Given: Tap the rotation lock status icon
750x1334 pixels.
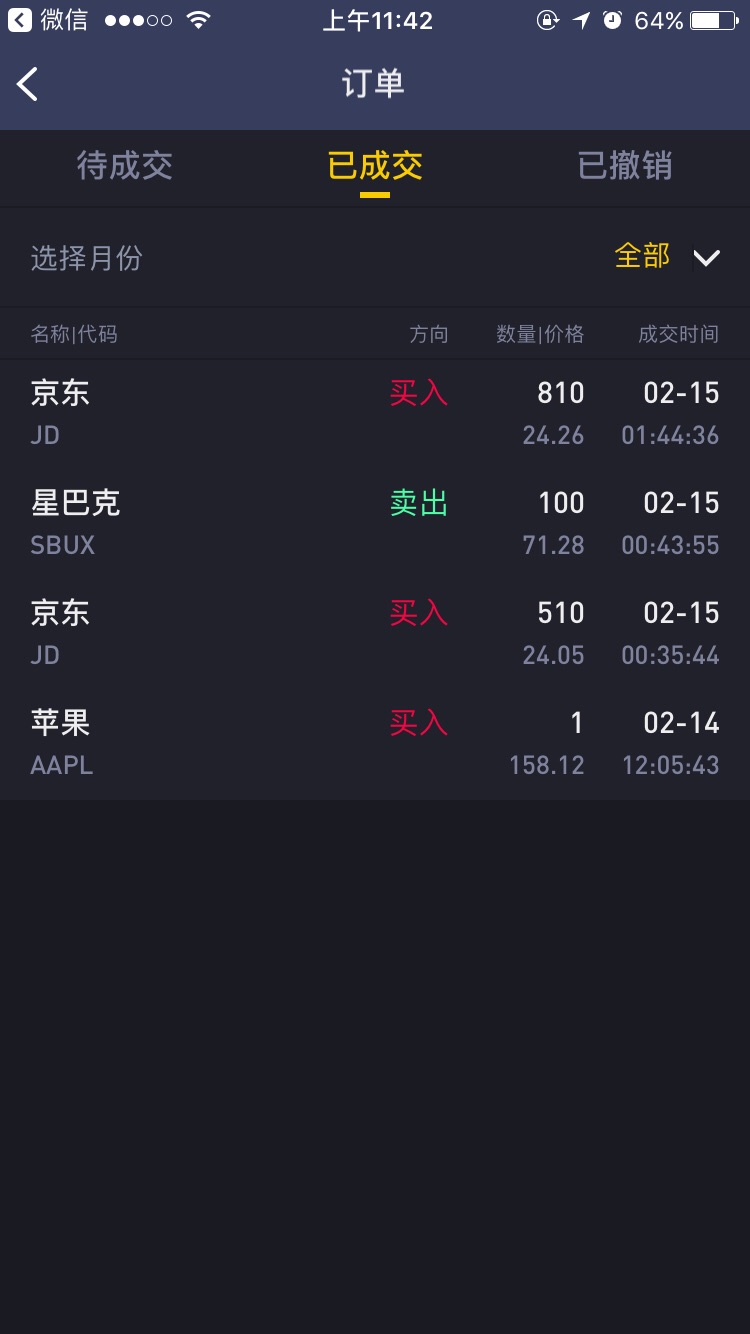Looking at the screenshot, I should point(547,20).
